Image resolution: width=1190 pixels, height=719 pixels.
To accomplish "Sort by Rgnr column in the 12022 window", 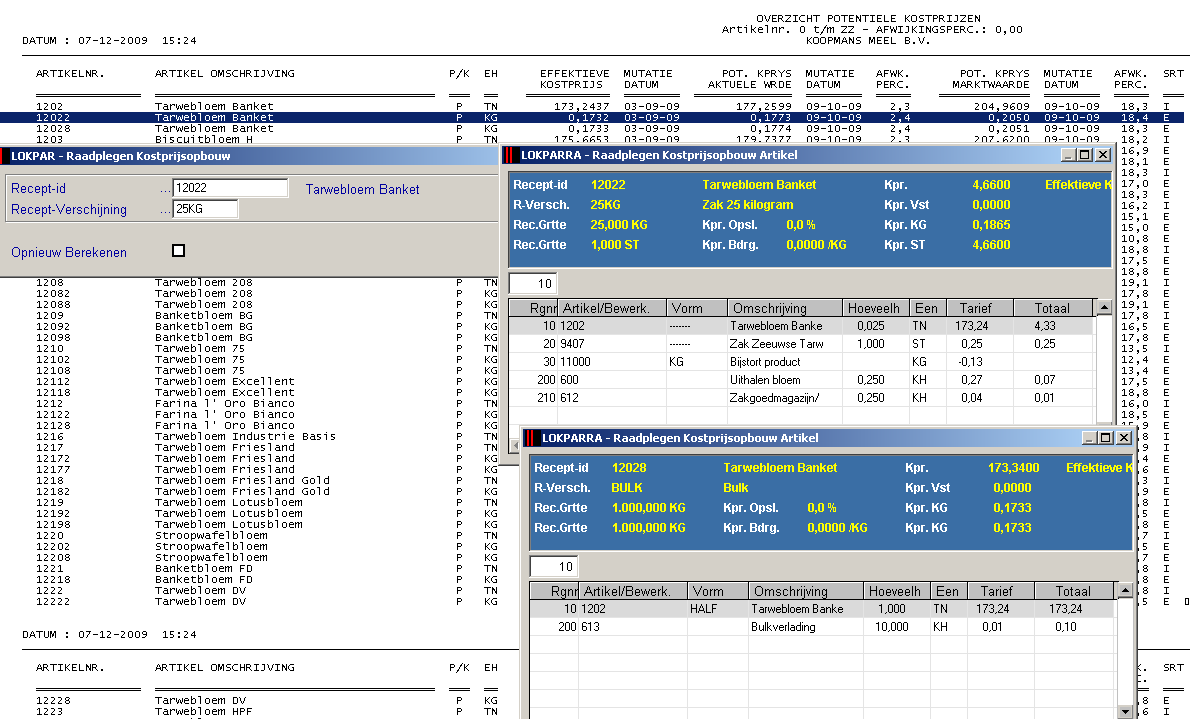I will pyautogui.click(x=534, y=308).
